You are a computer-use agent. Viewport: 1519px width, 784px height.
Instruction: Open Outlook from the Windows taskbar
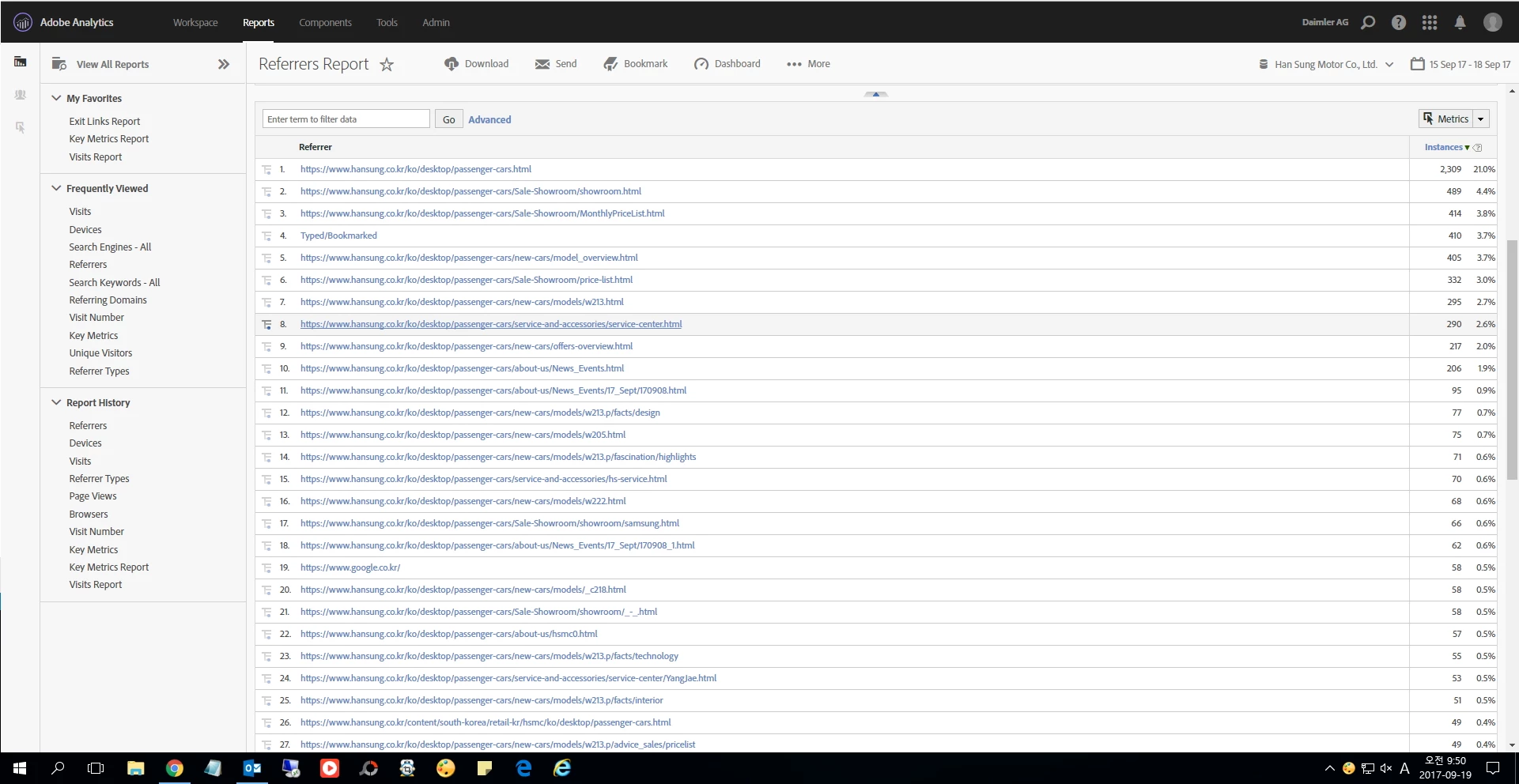252,767
